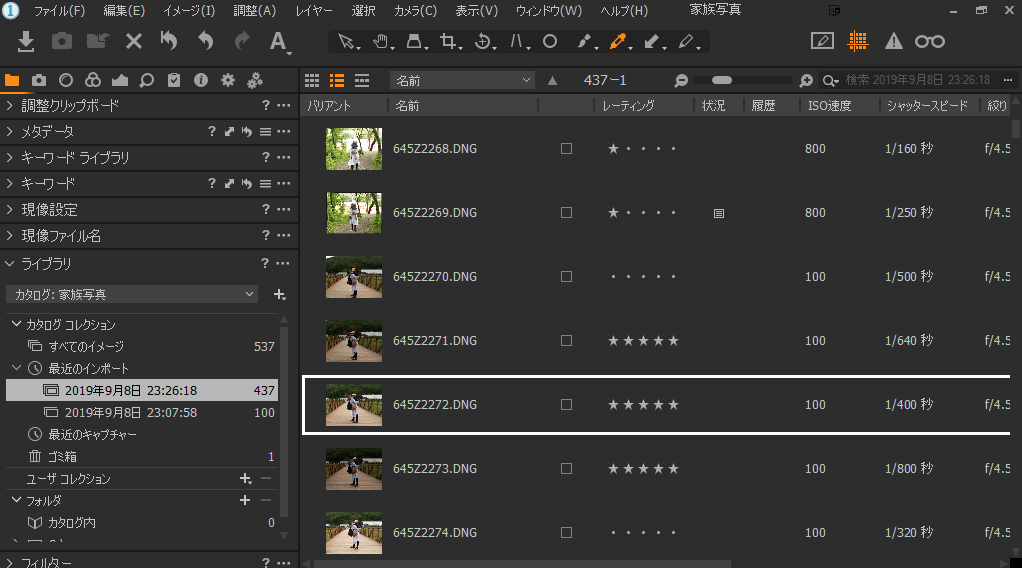Switch browser to grid thumbnail view
Image resolution: width=1022 pixels, height=568 pixels.
[x=312, y=80]
